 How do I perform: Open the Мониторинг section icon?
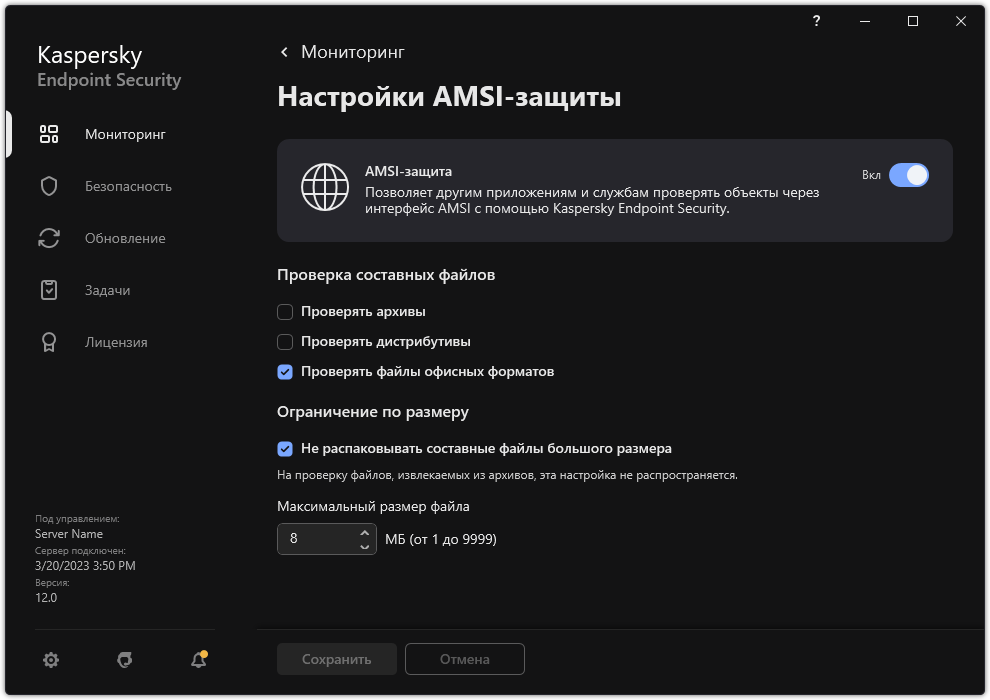[x=47, y=133]
